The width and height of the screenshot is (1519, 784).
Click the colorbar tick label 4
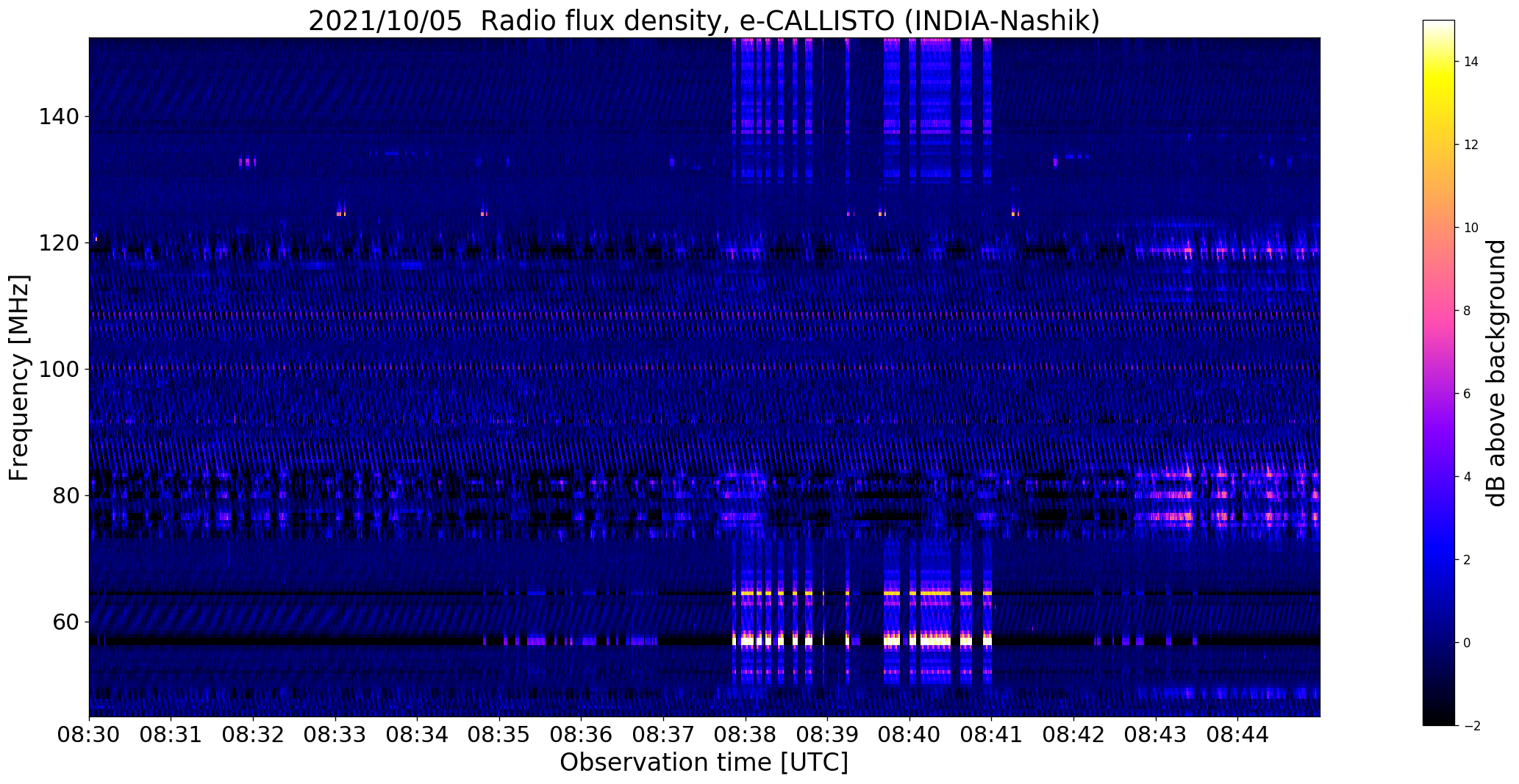[1468, 477]
